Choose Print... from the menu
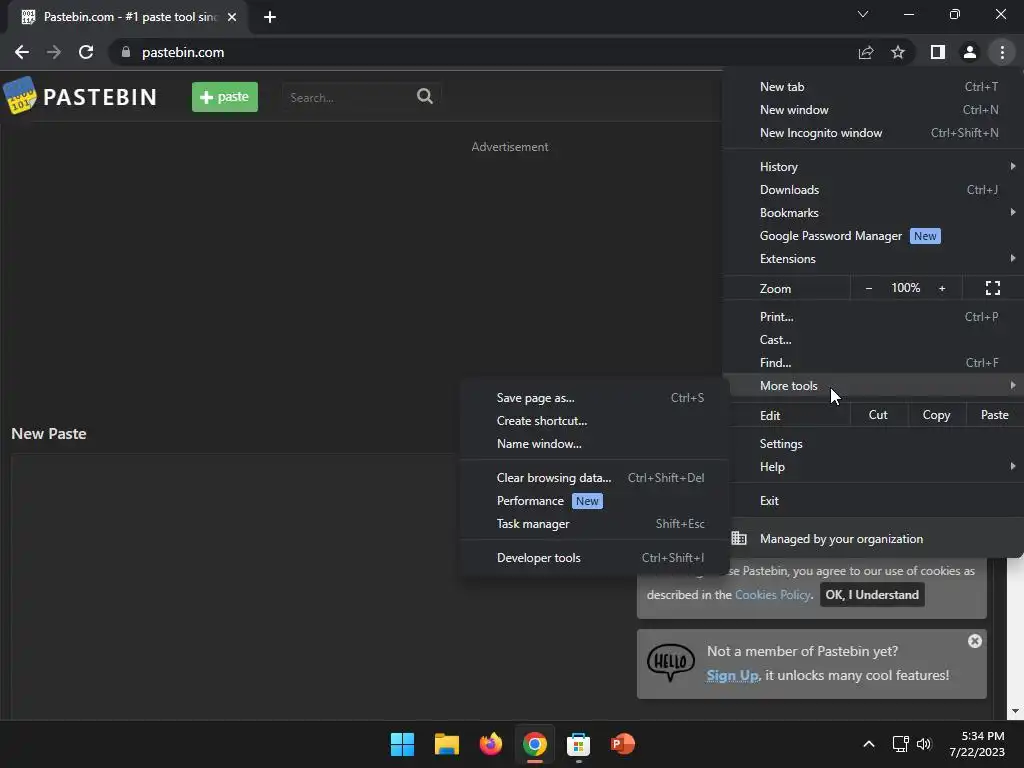 (x=873, y=317)
